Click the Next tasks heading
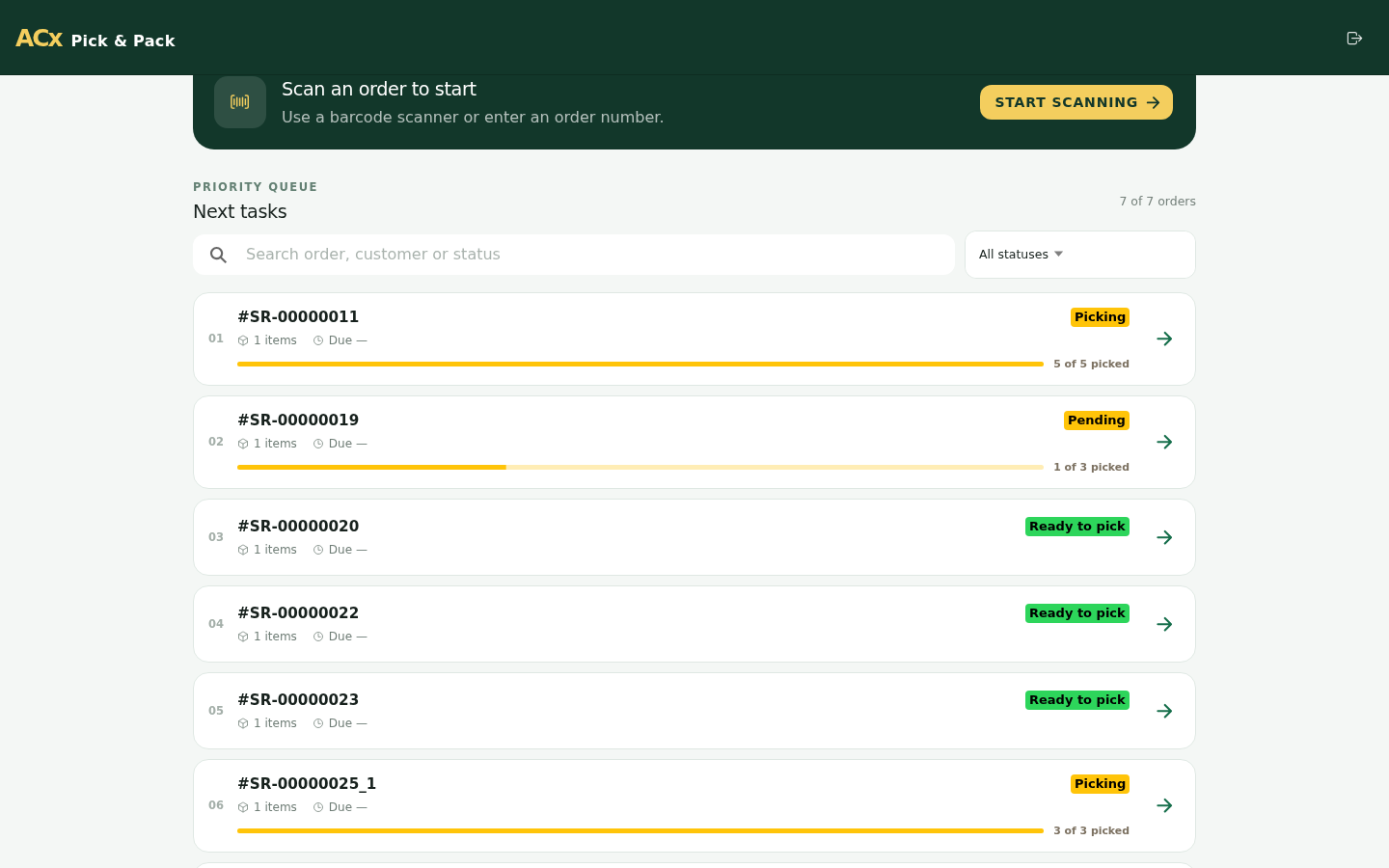Image resolution: width=1389 pixels, height=868 pixels. [240, 211]
